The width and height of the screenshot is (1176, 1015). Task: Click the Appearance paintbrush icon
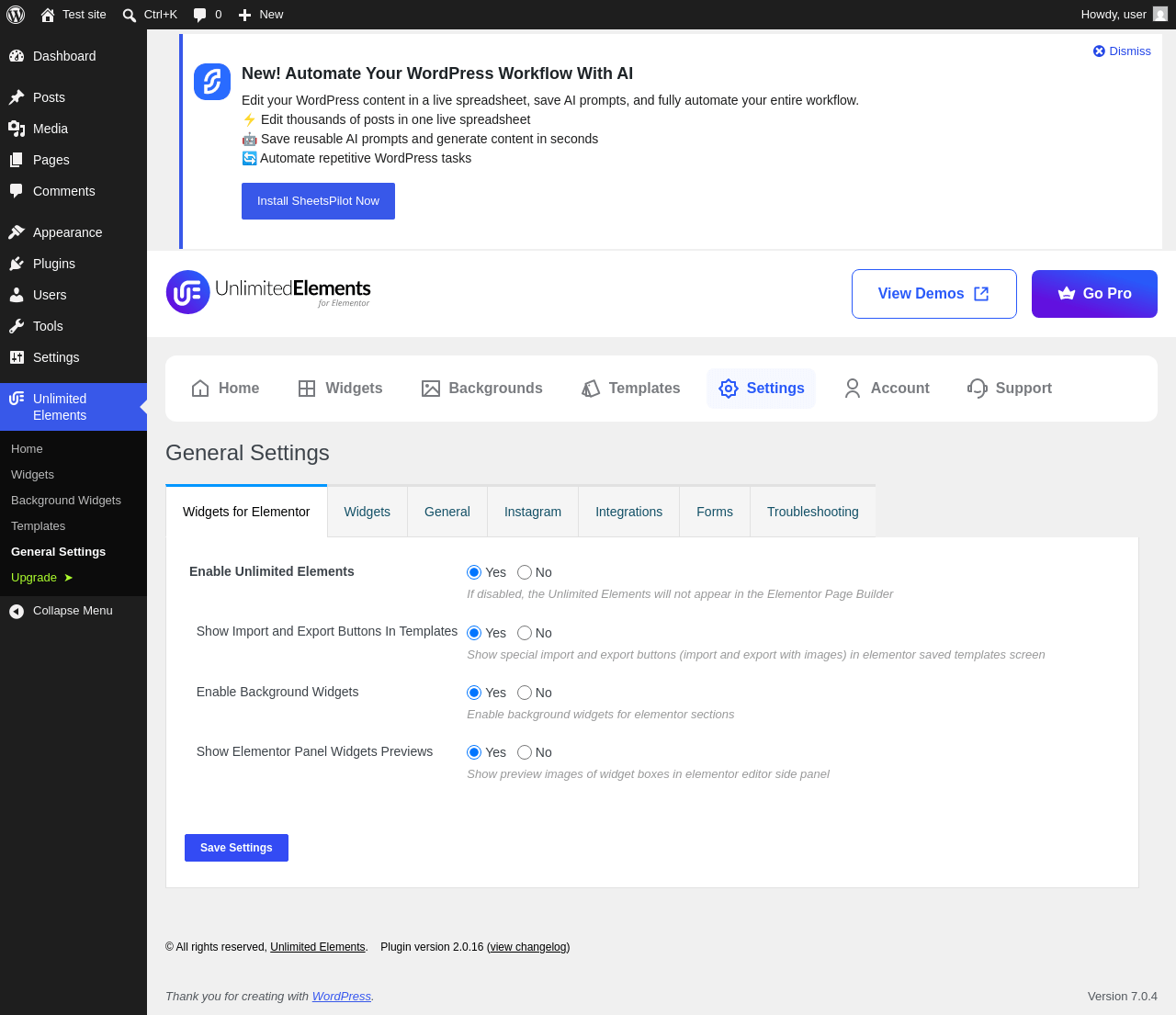point(17,232)
